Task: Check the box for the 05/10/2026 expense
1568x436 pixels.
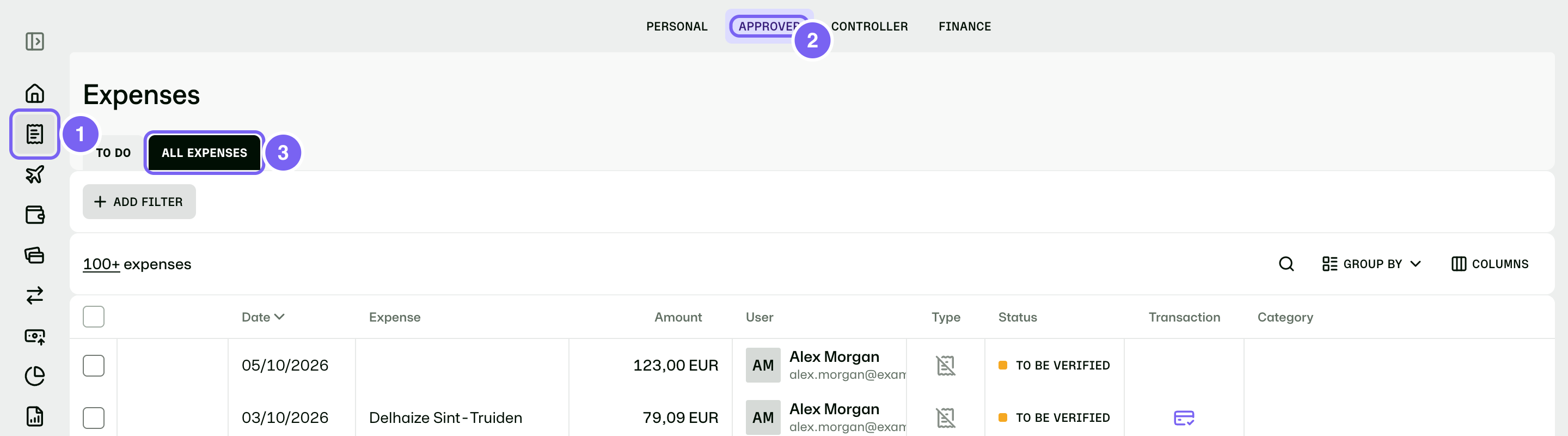Action: pos(94,365)
